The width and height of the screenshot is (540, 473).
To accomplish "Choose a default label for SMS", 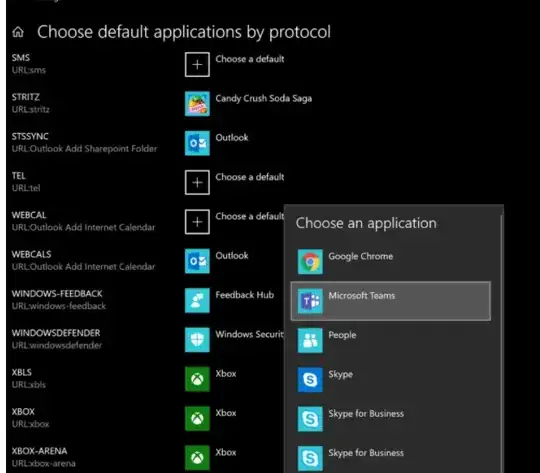I will 250,59.
